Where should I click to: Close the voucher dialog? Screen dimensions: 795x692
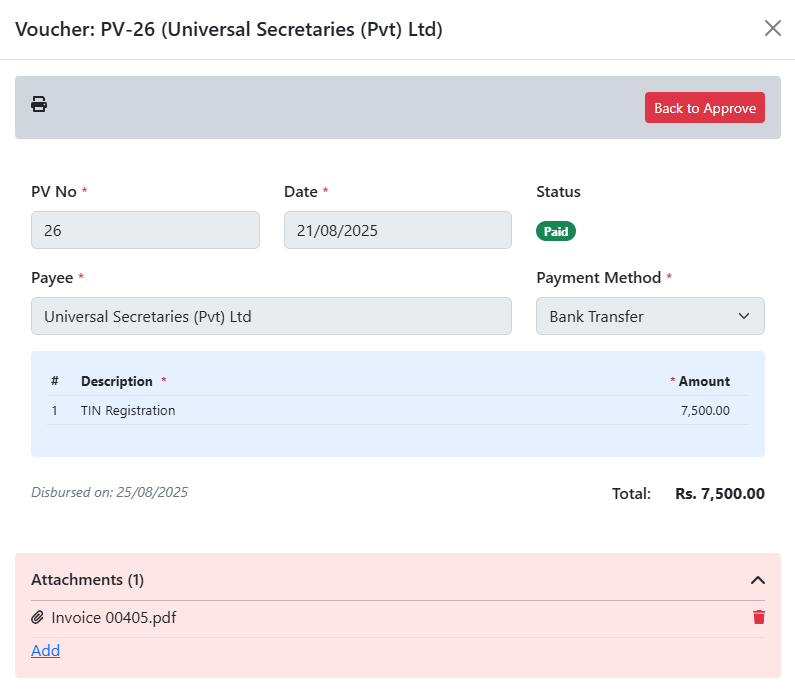pyautogui.click(x=772, y=28)
